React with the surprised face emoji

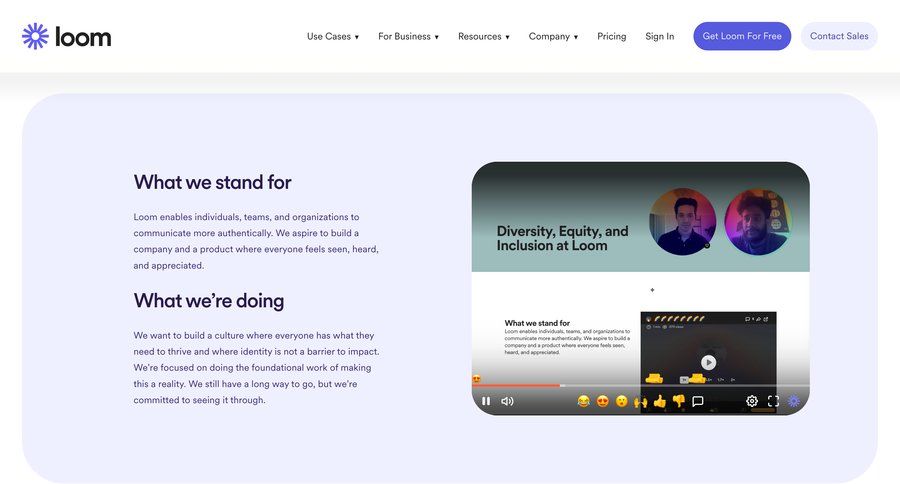point(621,401)
